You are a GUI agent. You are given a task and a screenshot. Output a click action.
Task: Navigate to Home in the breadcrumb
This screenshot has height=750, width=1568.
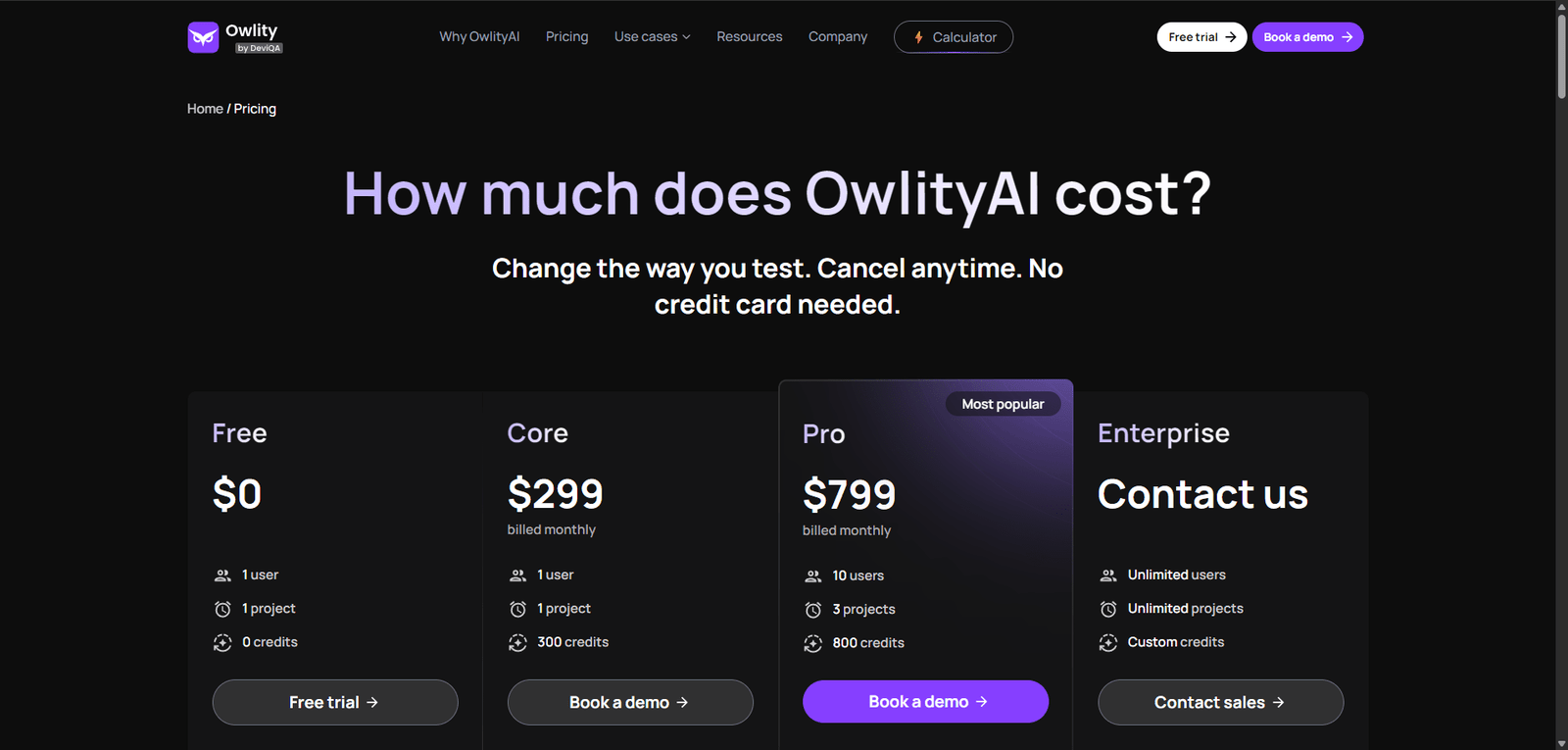[205, 109]
